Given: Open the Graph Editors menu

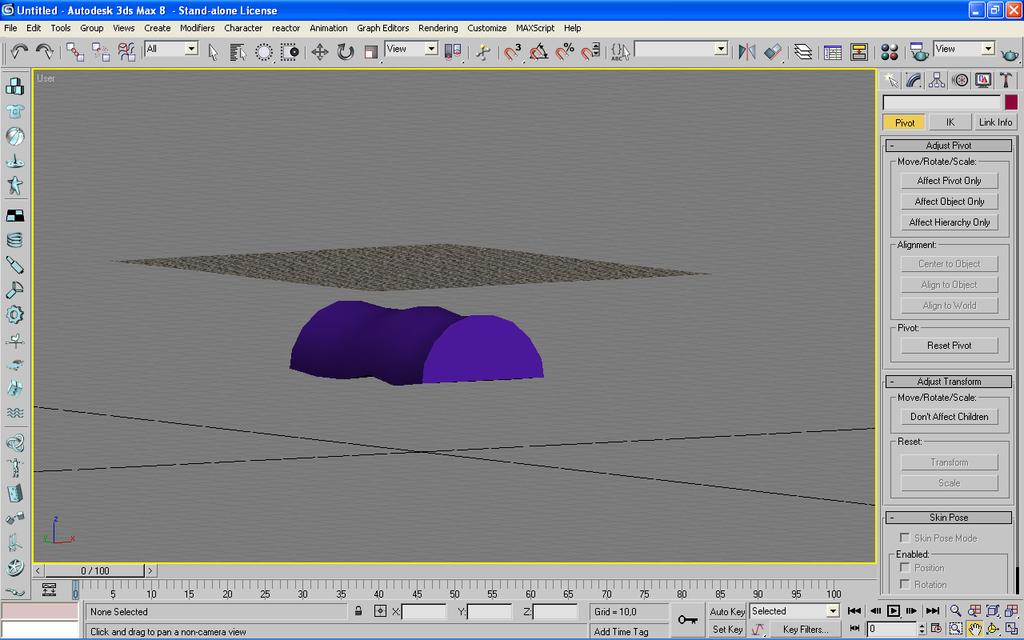Looking at the screenshot, I should [x=383, y=28].
